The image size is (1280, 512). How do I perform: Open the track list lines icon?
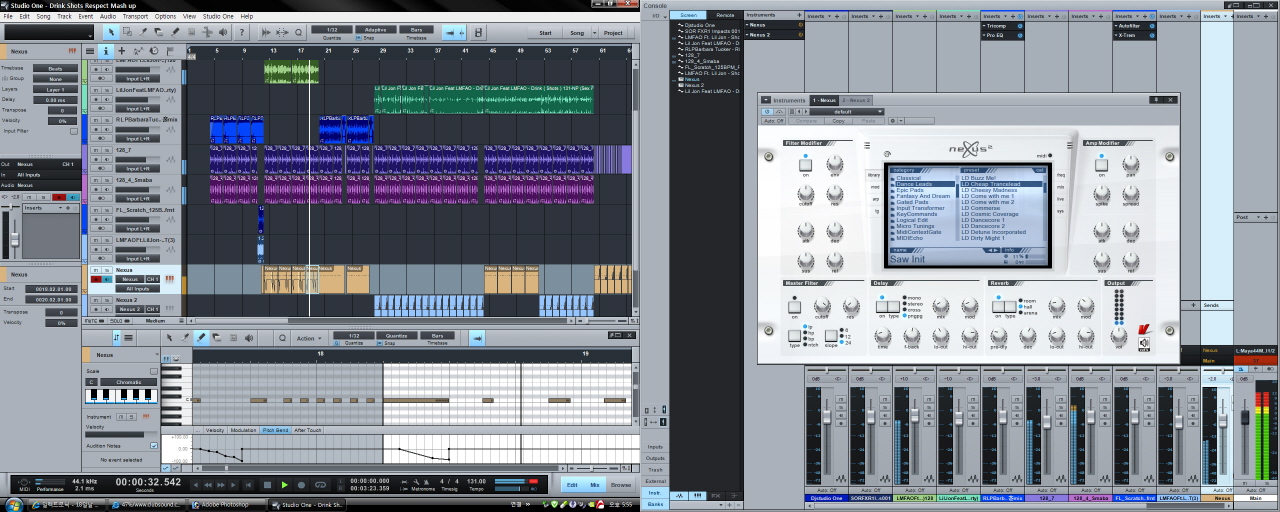(x=90, y=51)
